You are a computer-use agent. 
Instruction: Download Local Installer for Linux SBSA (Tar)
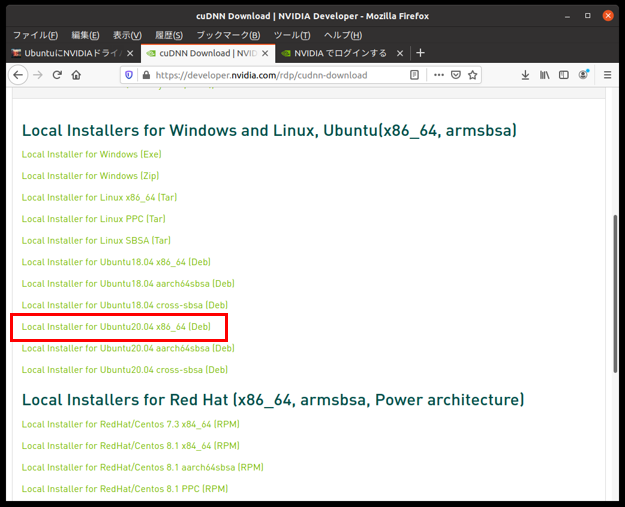(x=96, y=240)
